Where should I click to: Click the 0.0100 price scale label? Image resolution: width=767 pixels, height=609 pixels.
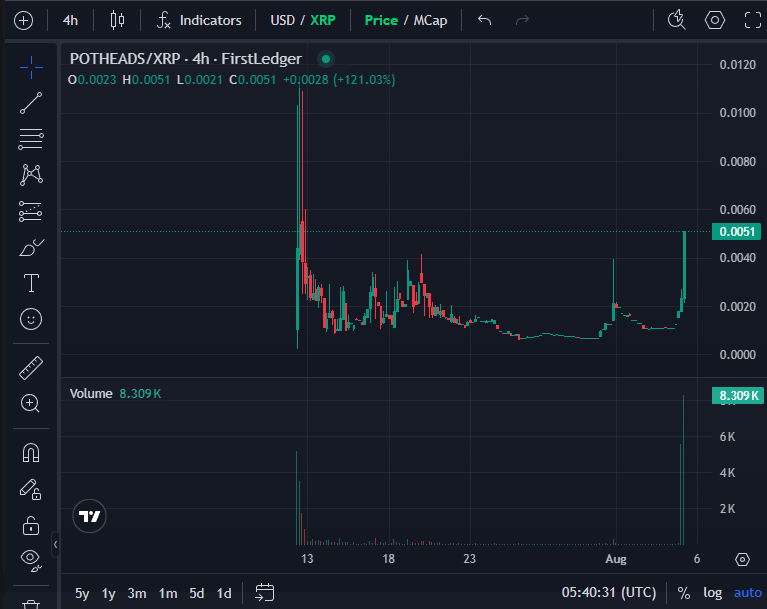[x=738, y=113]
